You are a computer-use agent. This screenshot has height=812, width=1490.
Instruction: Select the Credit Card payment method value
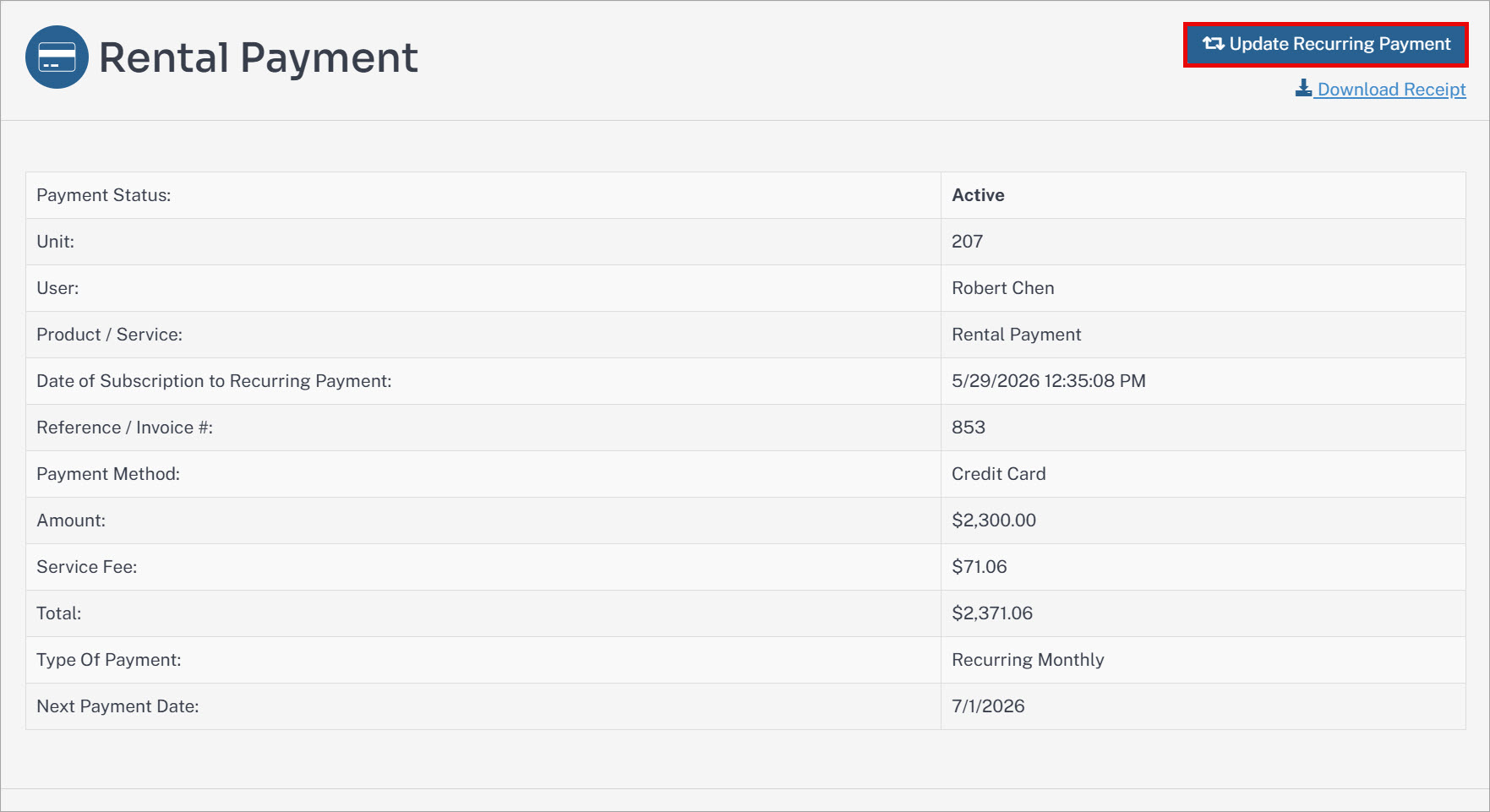998,474
